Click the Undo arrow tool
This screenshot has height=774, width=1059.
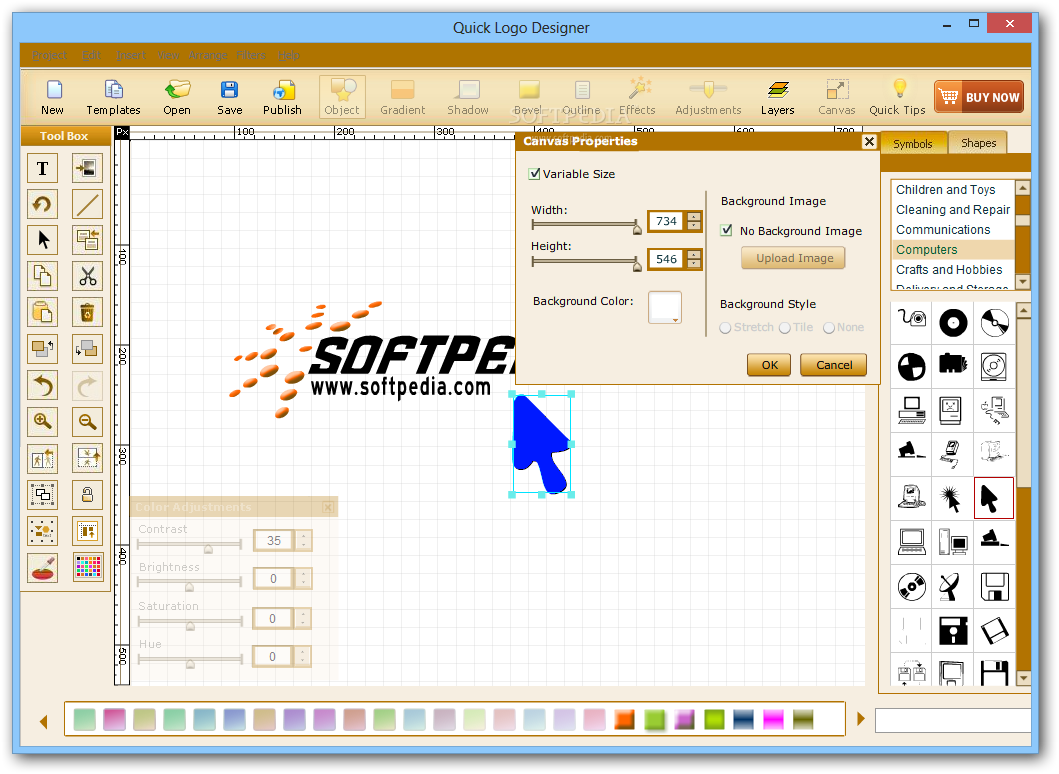point(42,386)
